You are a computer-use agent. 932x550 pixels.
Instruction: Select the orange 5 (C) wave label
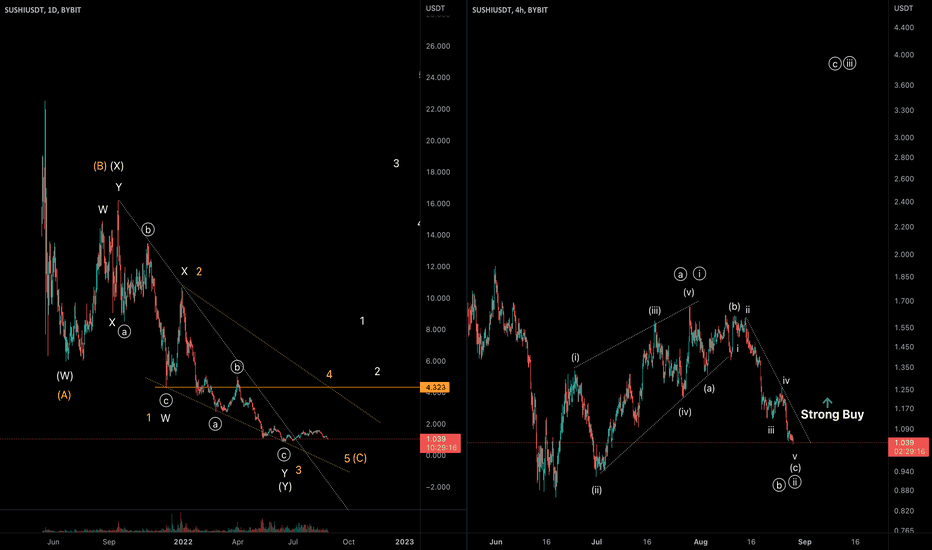pyautogui.click(x=355, y=458)
